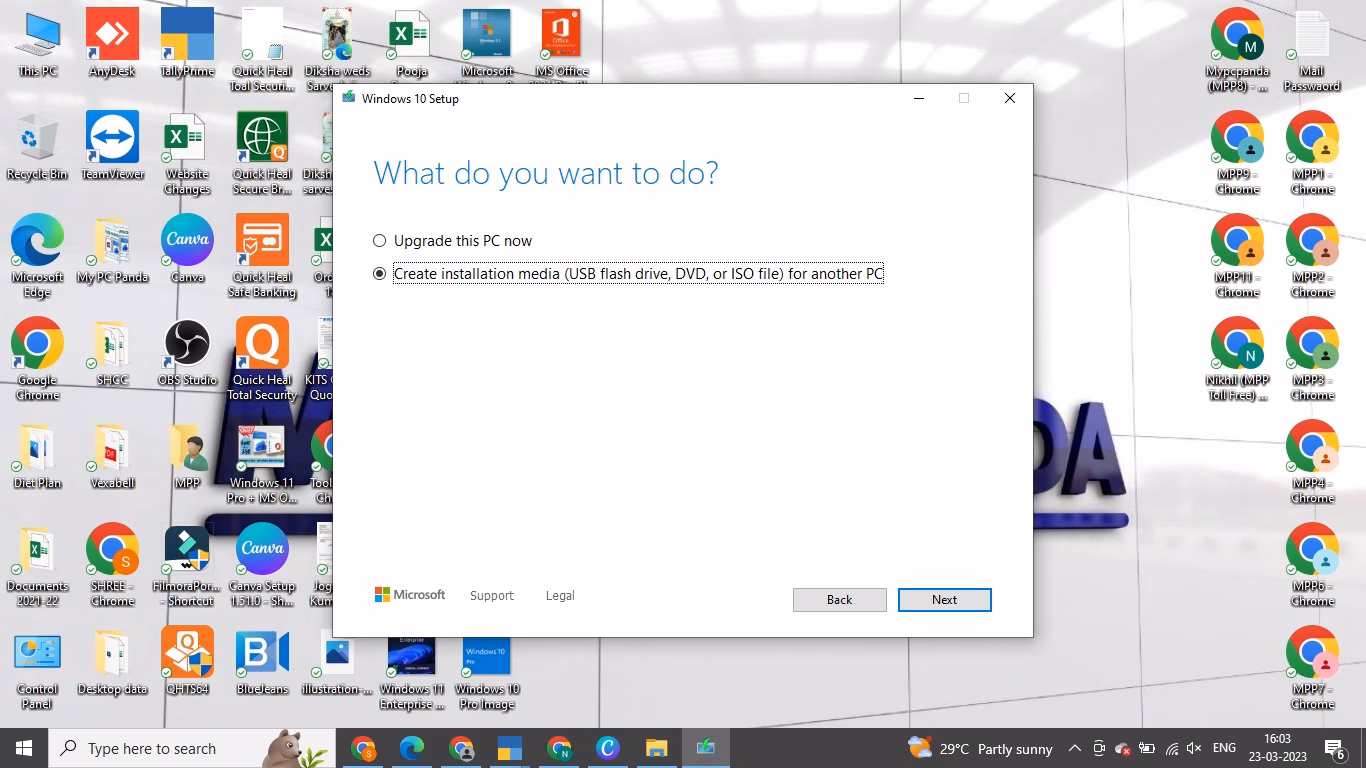Open File Explorer from the taskbar
Image resolution: width=1366 pixels, height=768 pixels.
click(x=656, y=748)
